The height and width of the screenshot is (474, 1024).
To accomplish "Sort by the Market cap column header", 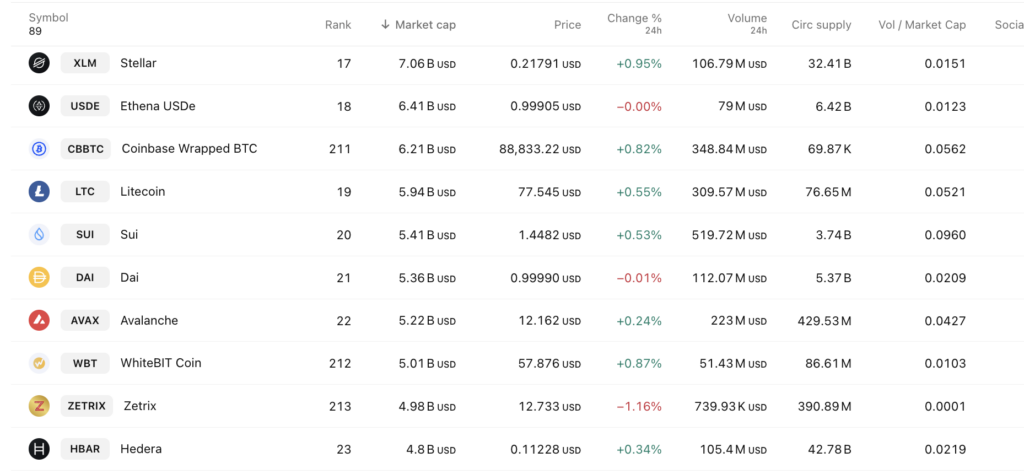I will (425, 25).
